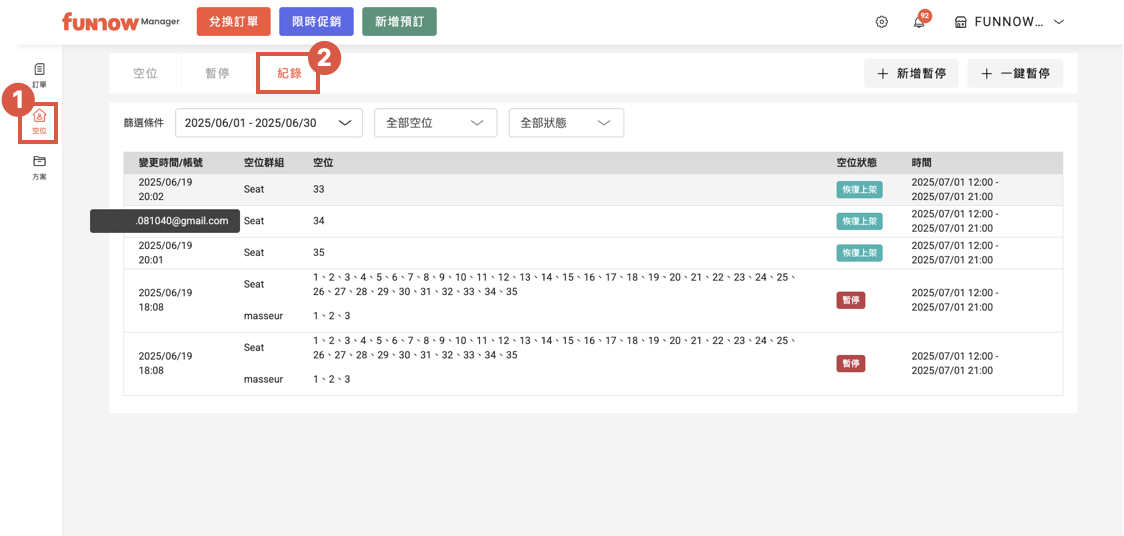Open the notifications bell icon
The image size is (1124, 536).
tap(919, 22)
